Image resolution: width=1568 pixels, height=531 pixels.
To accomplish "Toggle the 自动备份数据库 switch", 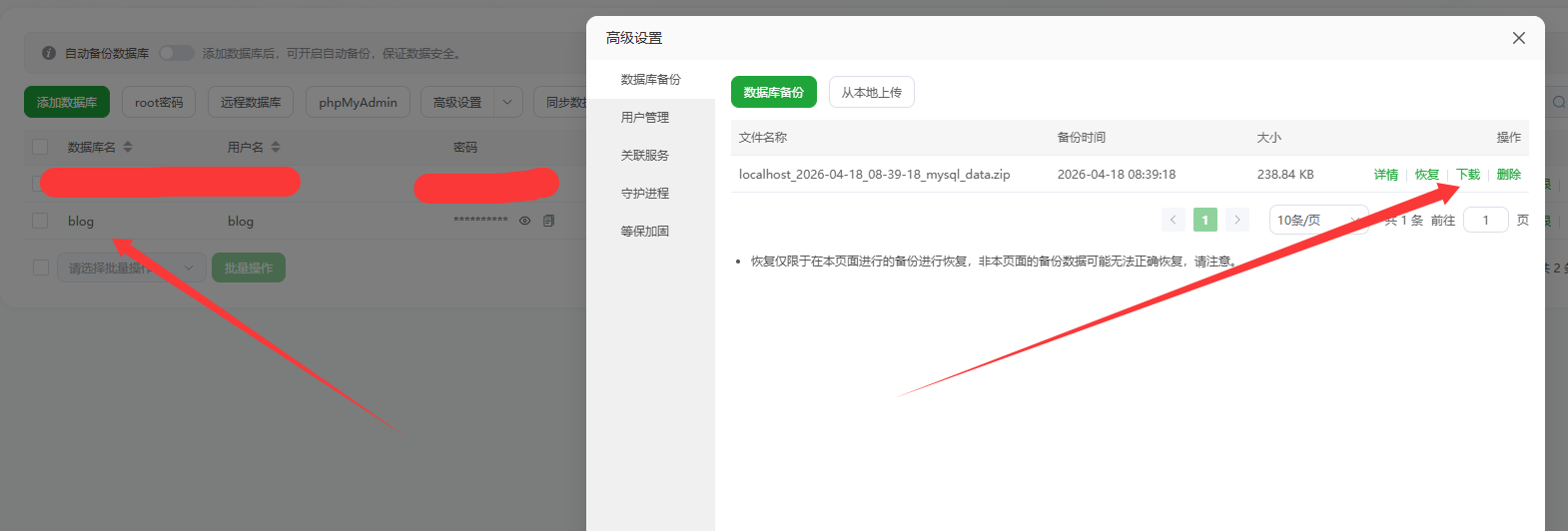I will point(177,53).
